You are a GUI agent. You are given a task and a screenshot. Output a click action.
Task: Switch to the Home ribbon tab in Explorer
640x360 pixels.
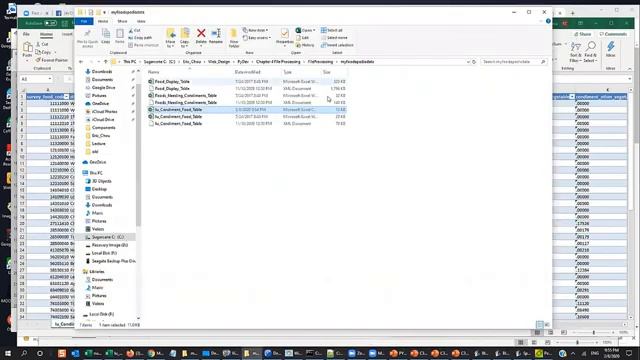click(103, 21)
